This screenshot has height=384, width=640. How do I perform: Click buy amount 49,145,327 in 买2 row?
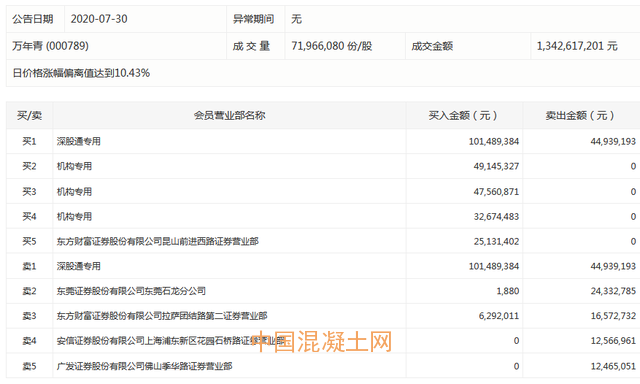coord(496,166)
